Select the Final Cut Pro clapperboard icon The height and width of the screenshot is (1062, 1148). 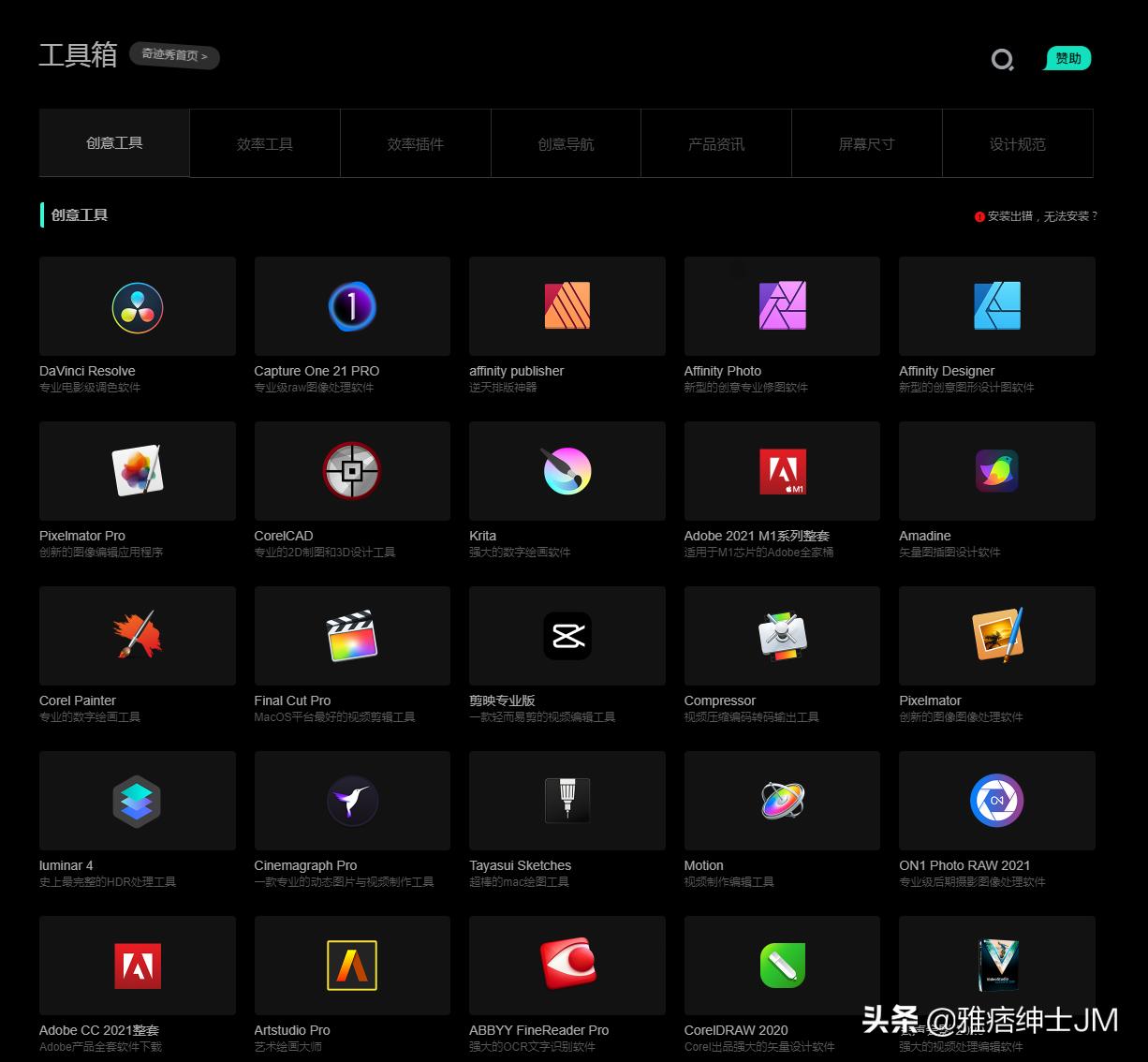351,636
